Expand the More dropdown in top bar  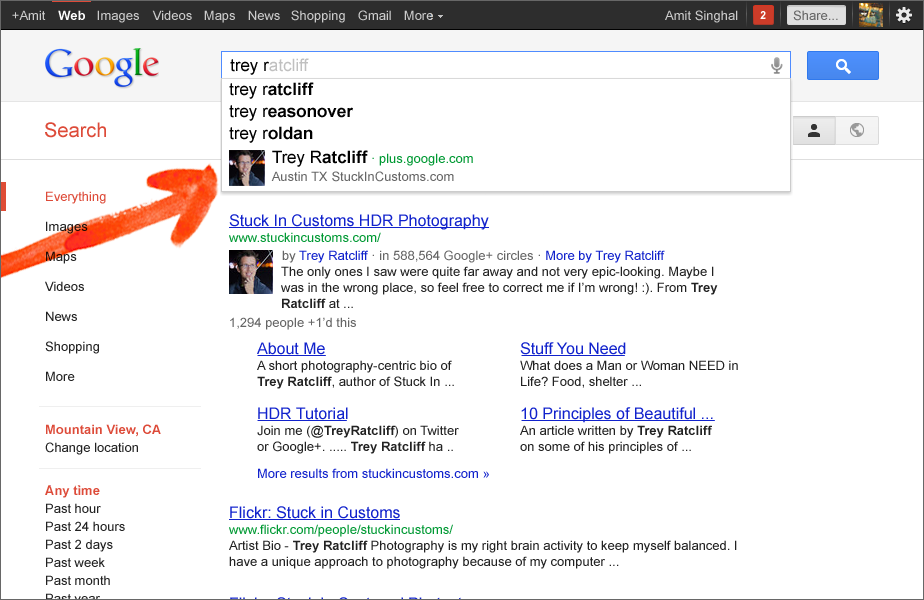point(423,15)
